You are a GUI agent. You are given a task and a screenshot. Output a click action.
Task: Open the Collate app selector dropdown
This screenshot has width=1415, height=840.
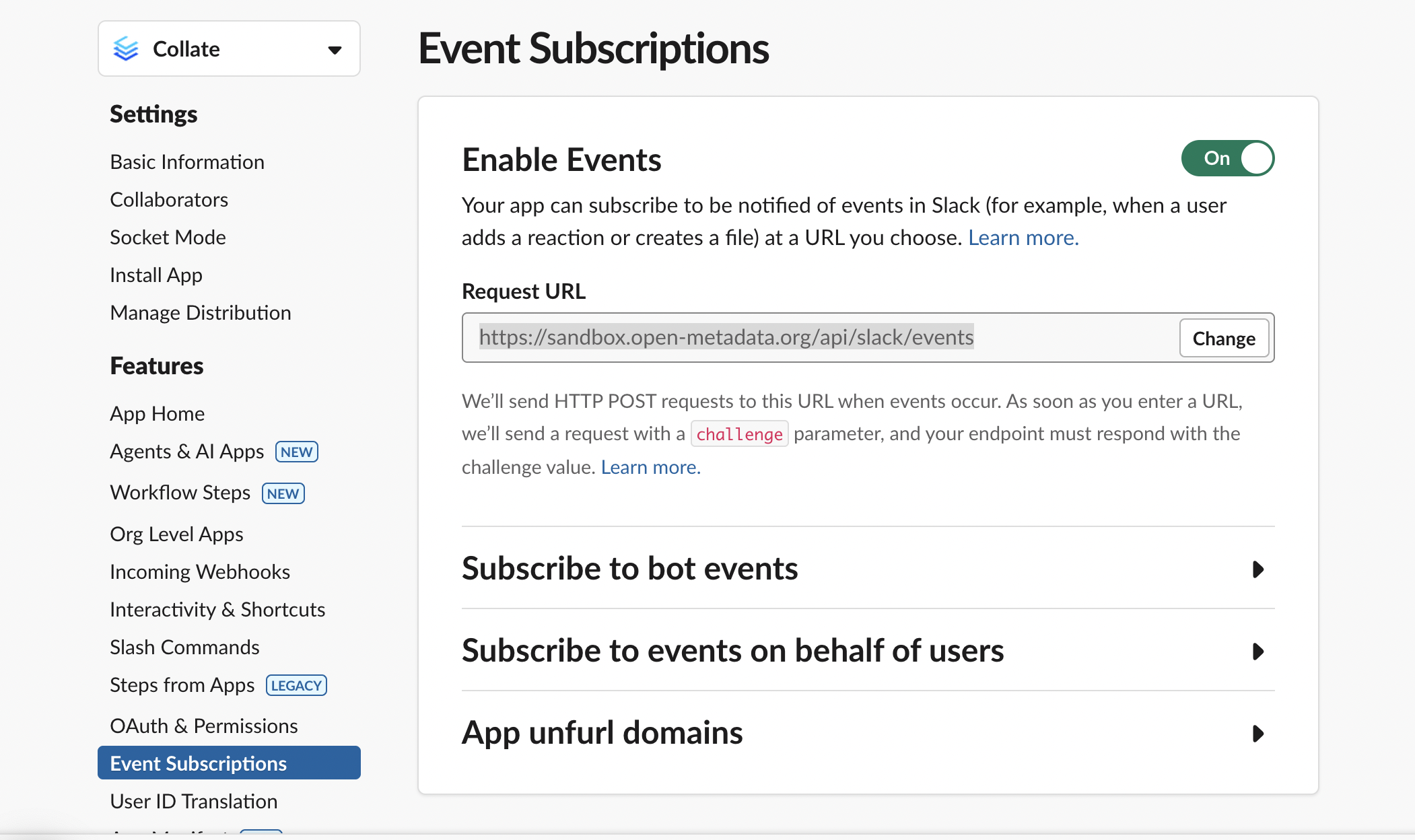point(334,49)
